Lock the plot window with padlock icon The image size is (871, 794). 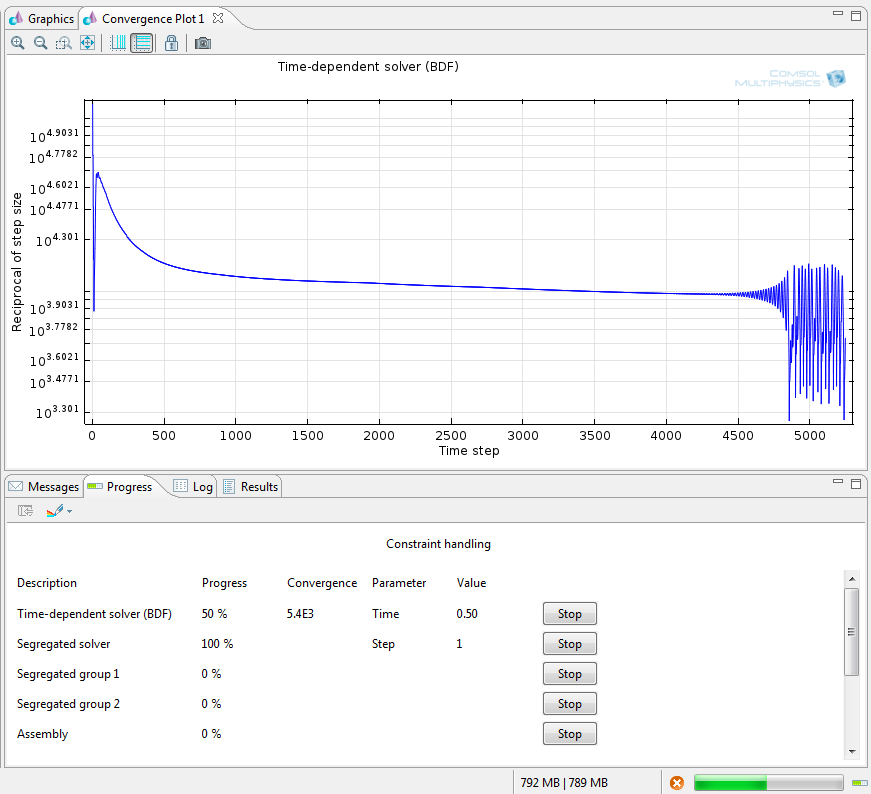(172, 43)
